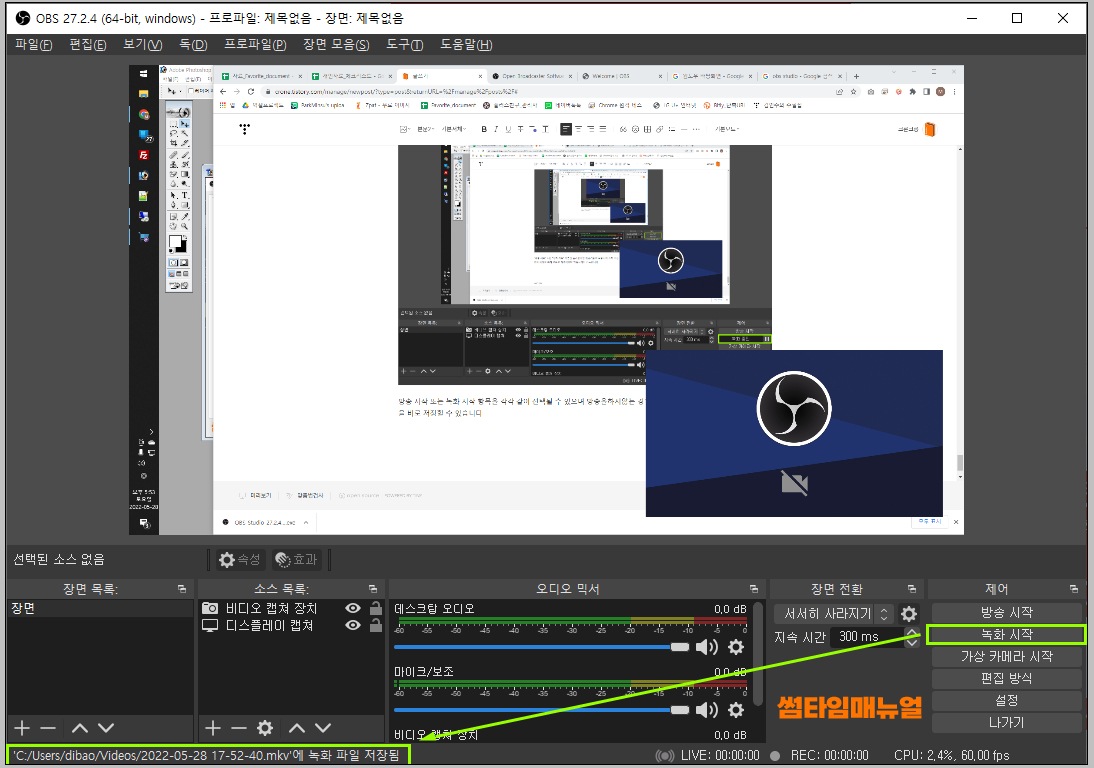The width and height of the screenshot is (1094, 768).
Task: Move source down with arrow icon
Action: pyautogui.click(x=323, y=728)
